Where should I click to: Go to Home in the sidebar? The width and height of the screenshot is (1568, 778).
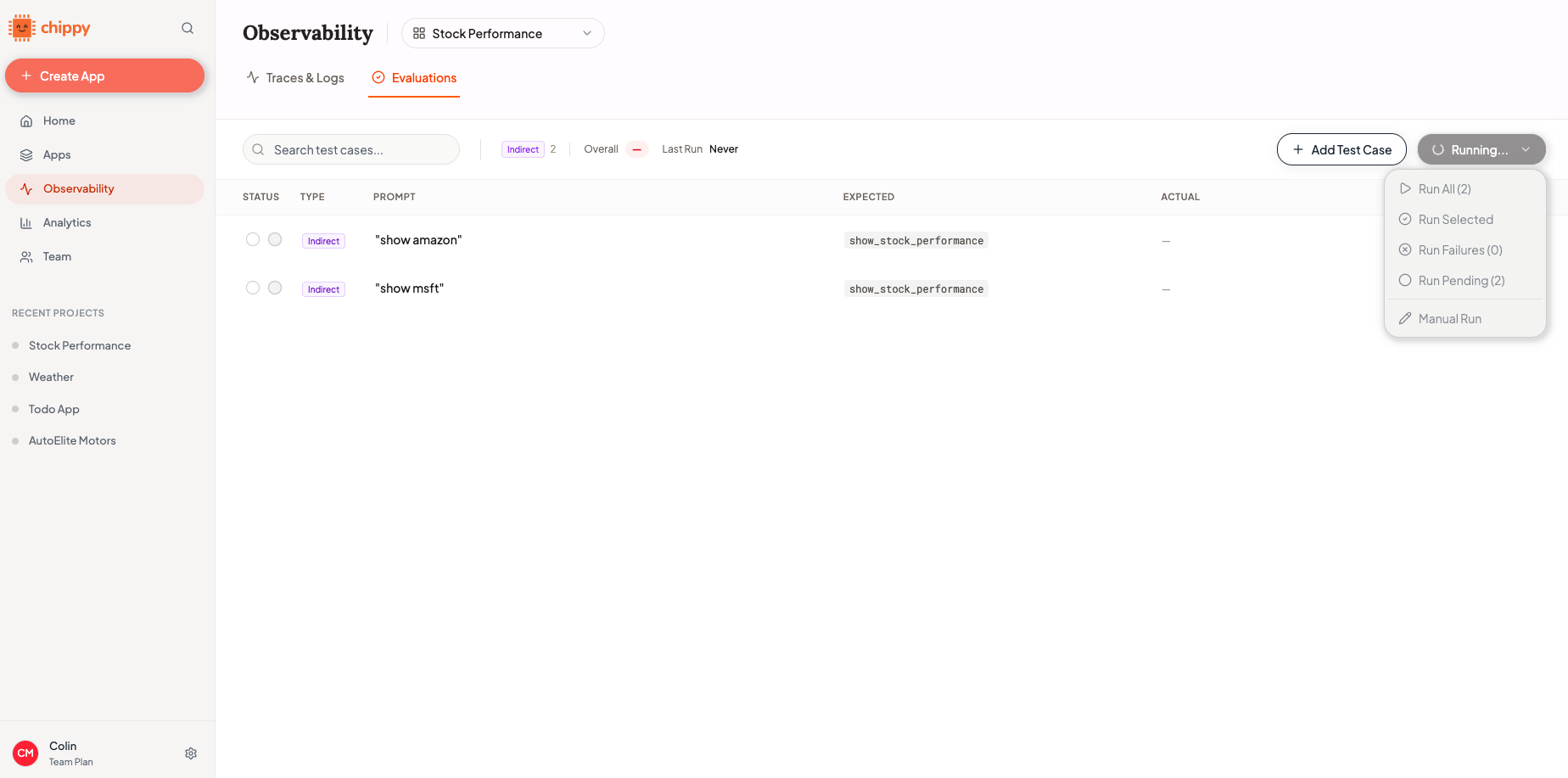105,121
